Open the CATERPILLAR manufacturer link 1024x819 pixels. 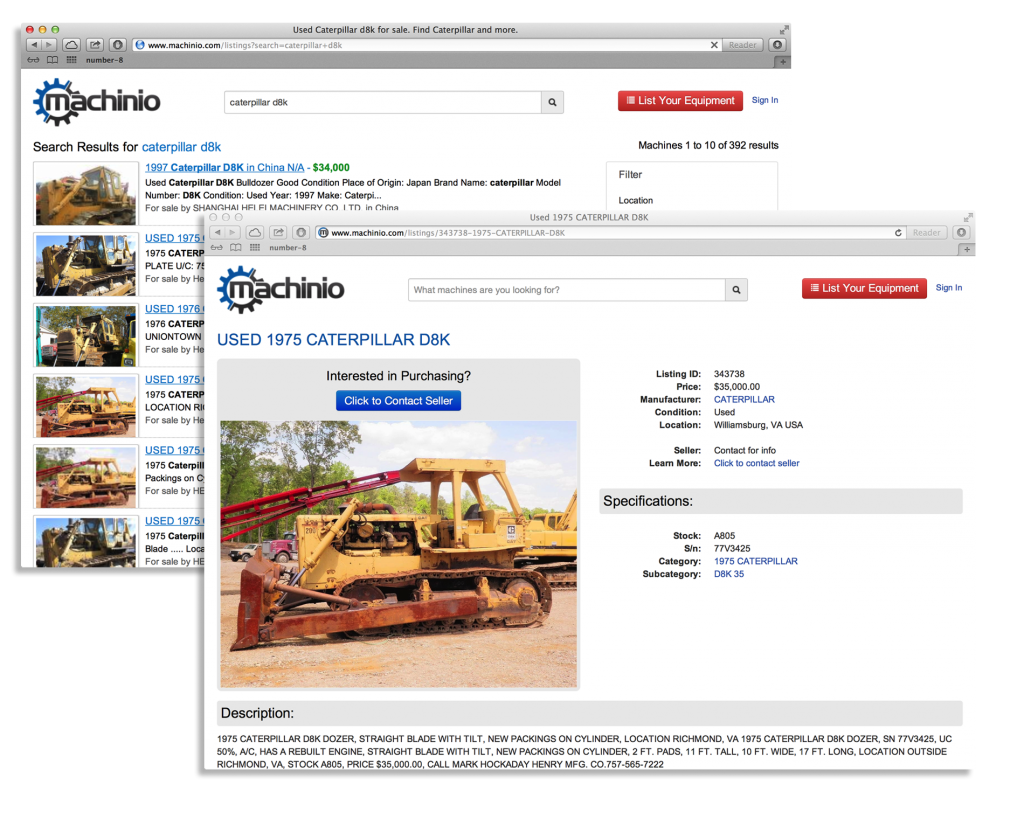coord(744,400)
